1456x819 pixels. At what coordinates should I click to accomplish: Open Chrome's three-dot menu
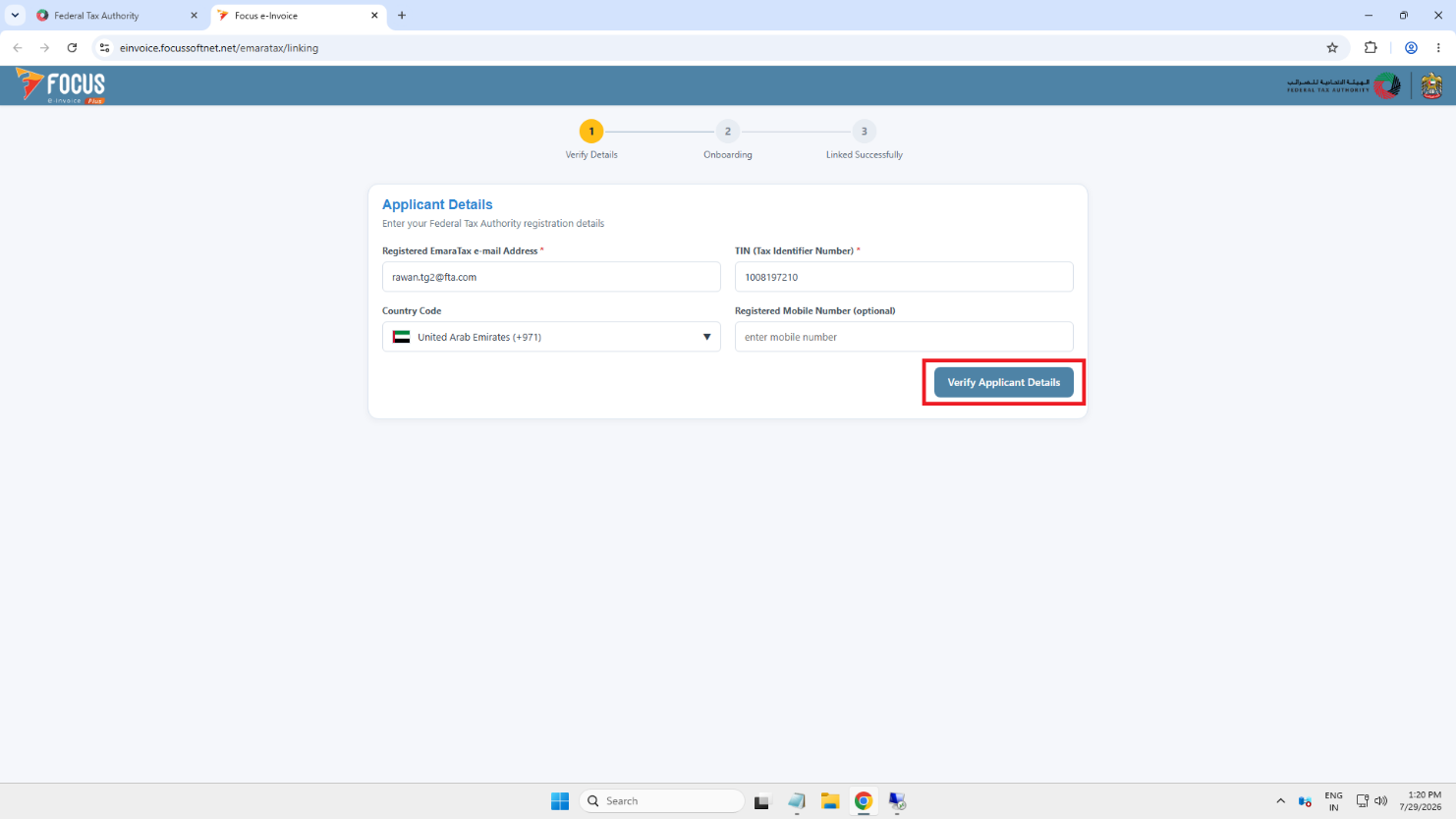pos(1438,47)
